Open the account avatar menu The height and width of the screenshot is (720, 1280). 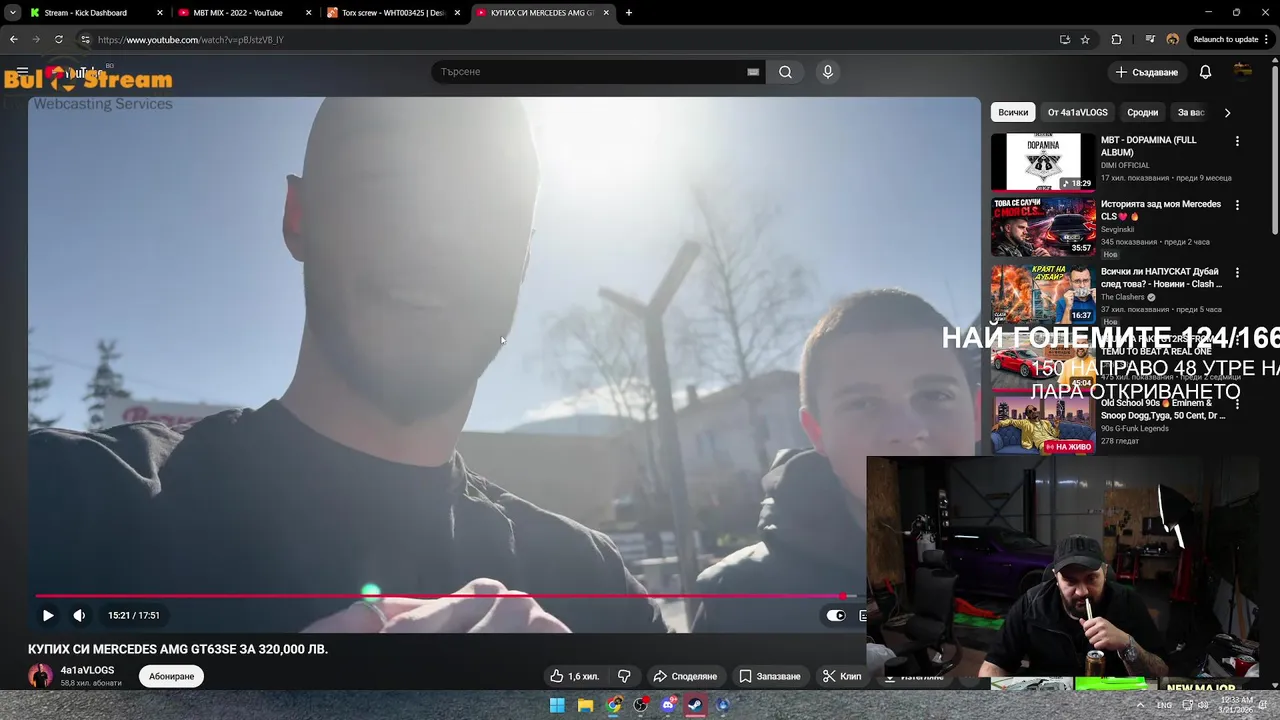[x=1243, y=71]
